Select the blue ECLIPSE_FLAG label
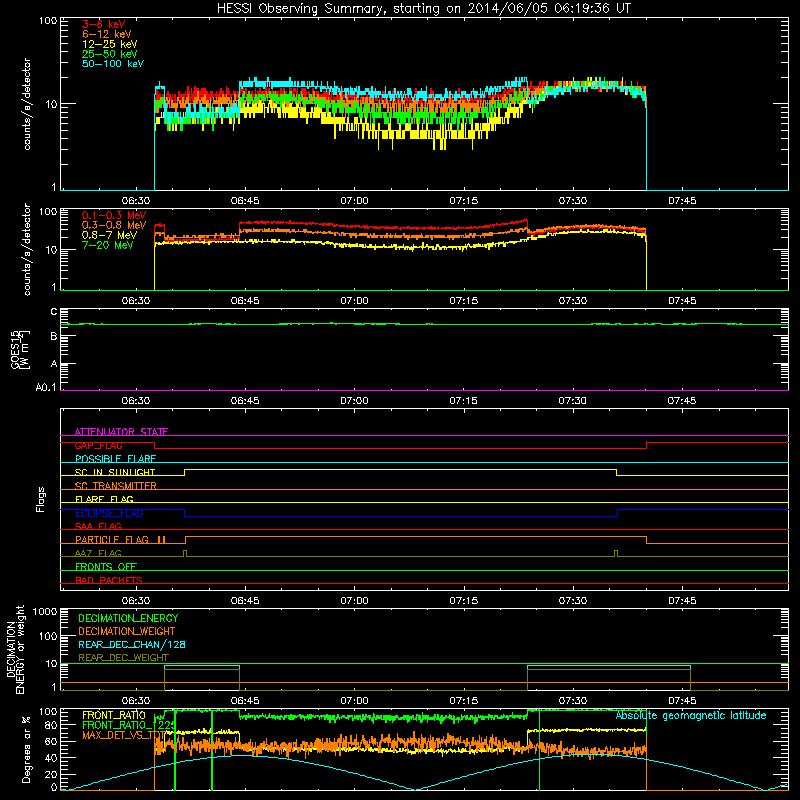 109,513
